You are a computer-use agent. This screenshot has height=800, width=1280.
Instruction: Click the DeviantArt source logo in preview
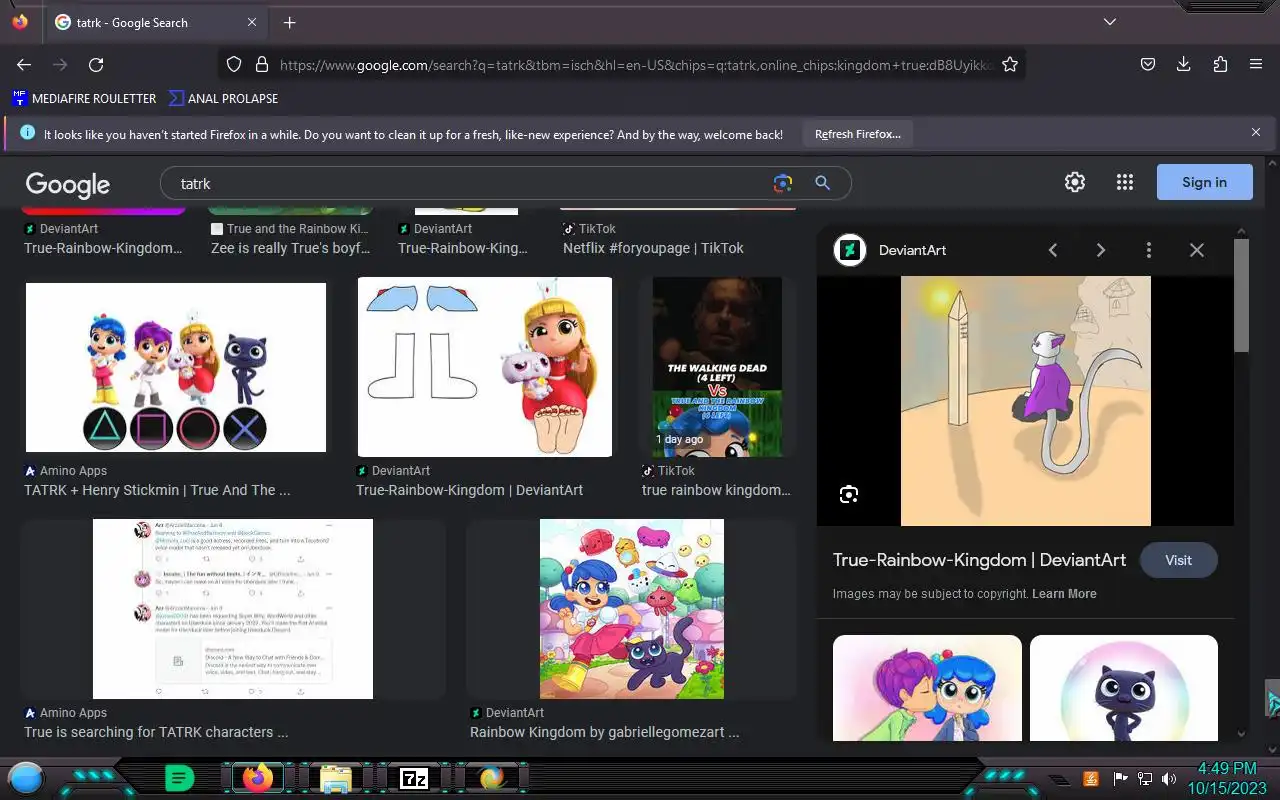coord(850,250)
